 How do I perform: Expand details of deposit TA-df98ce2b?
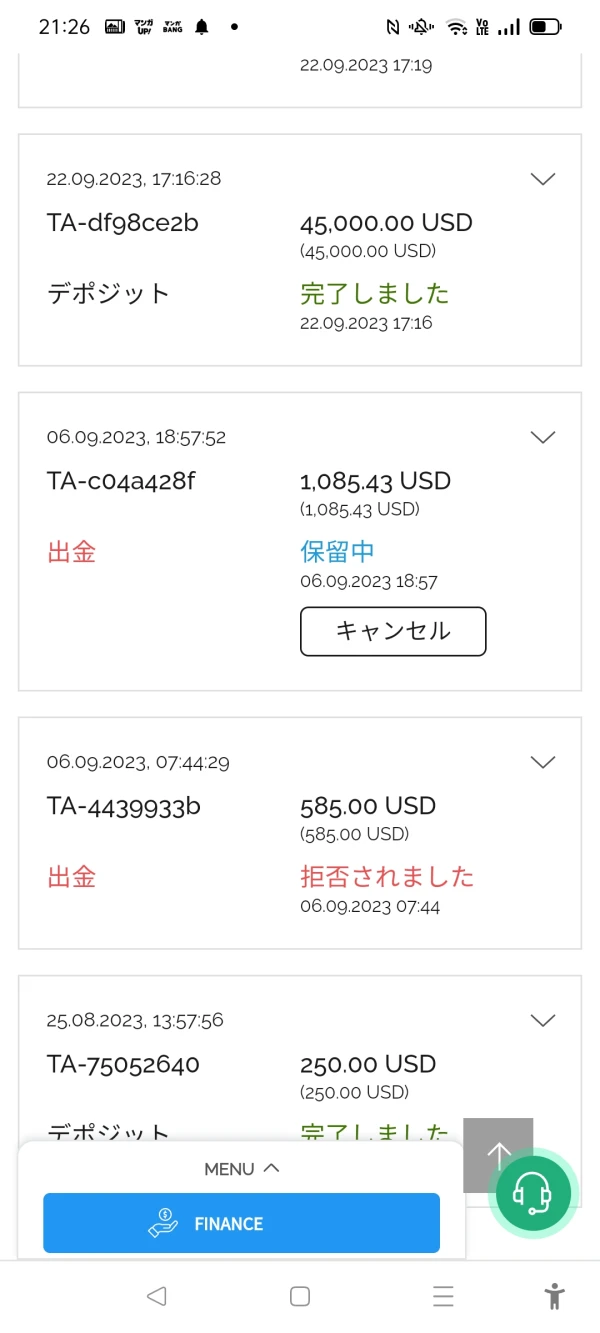542,179
